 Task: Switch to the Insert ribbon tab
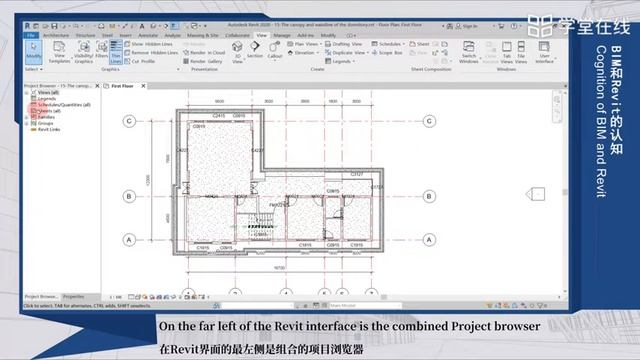125,36
